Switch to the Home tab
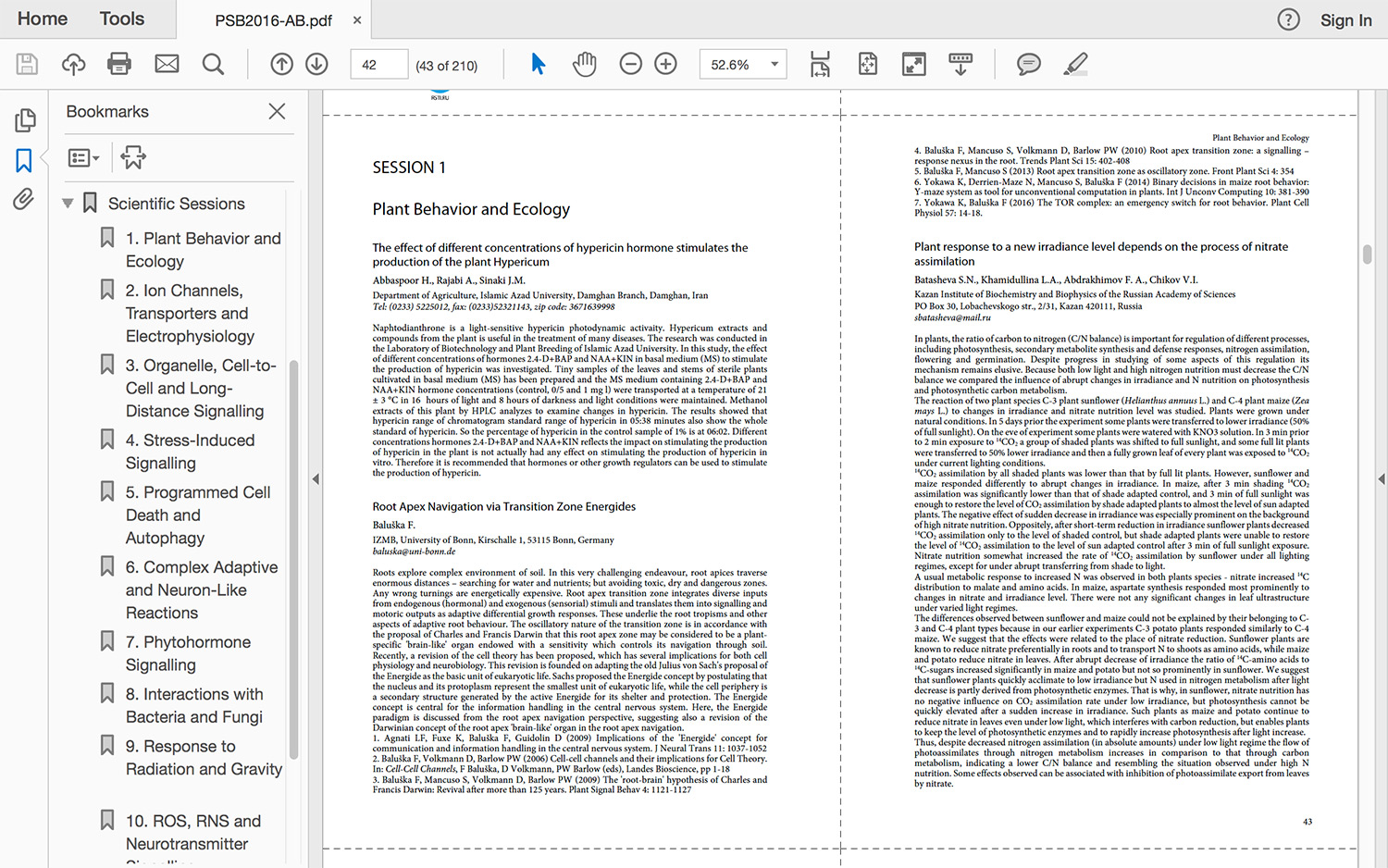 tap(43, 19)
